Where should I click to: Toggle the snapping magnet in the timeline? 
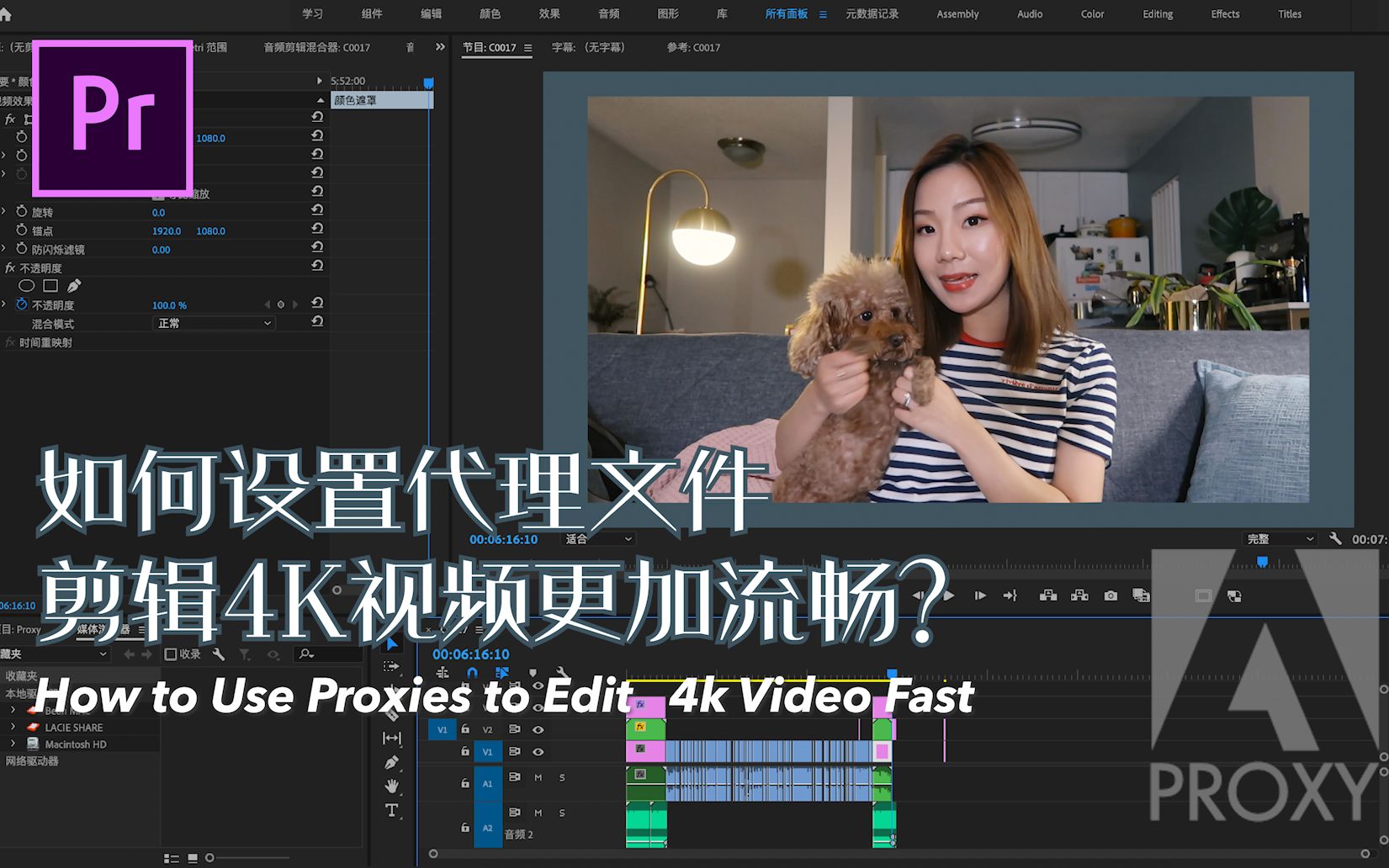point(472,673)
